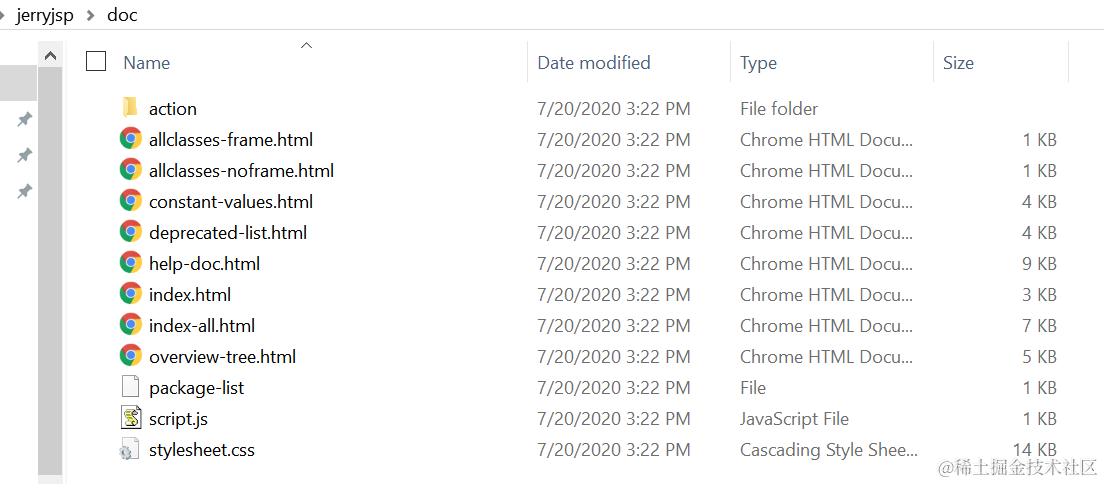The image size is (1104, 484).
Task: Click the script.js JavaScript file icon
Action: click(x=130, y=418)
